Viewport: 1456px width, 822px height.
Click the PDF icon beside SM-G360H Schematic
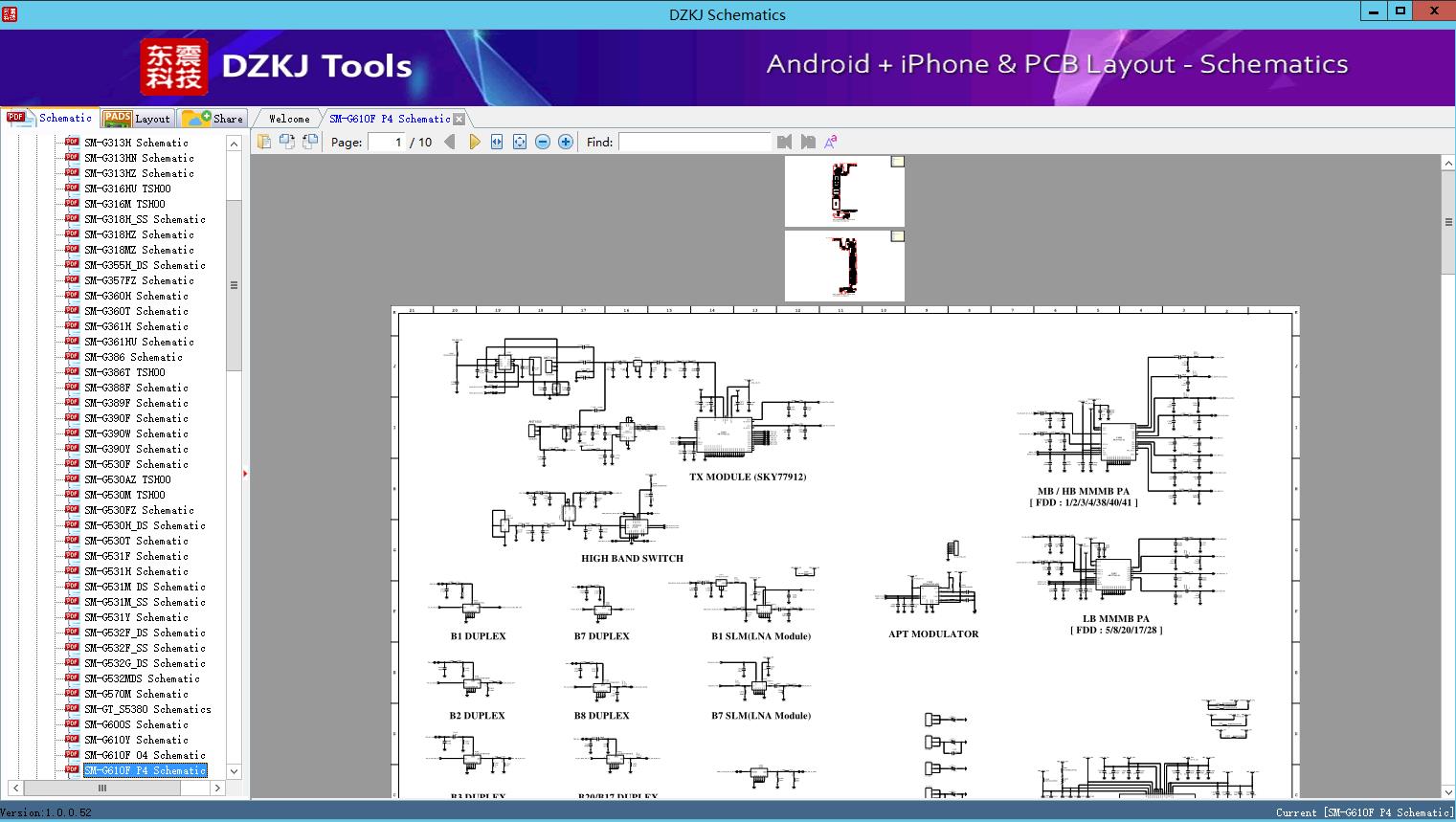72,295
